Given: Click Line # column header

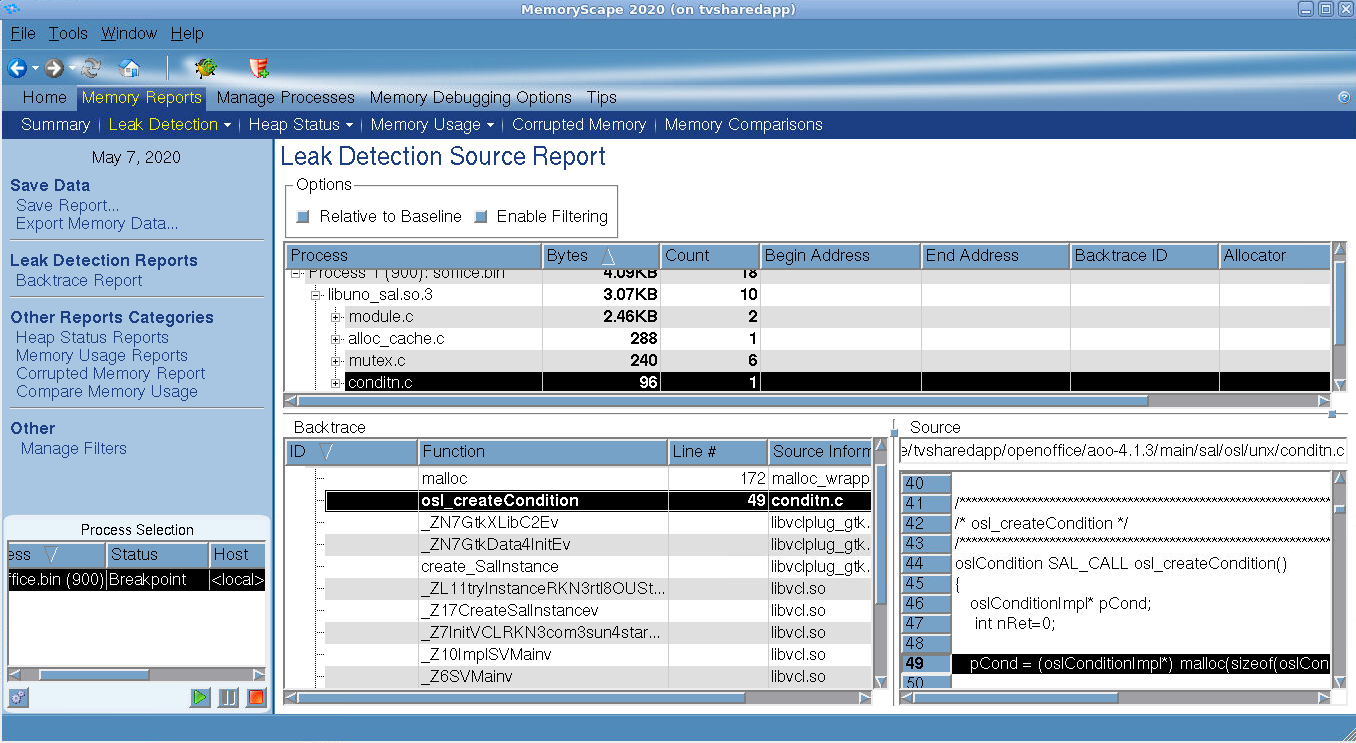Looking at the screenshot, I should pos(718,452).
